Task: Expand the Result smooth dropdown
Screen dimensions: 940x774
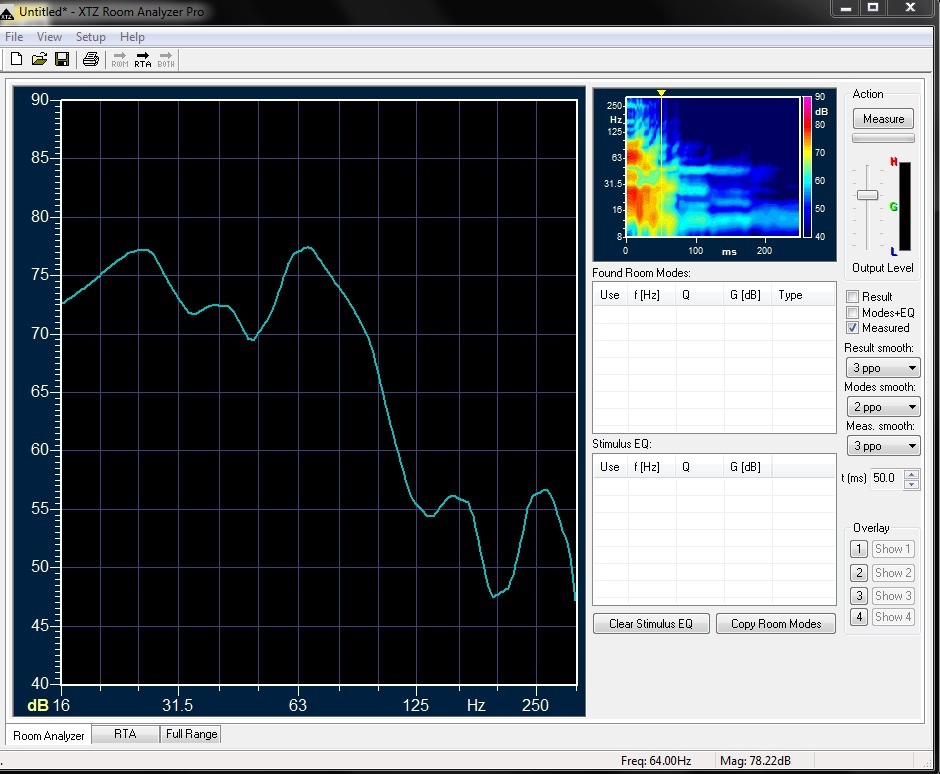Action: (883, 368)
